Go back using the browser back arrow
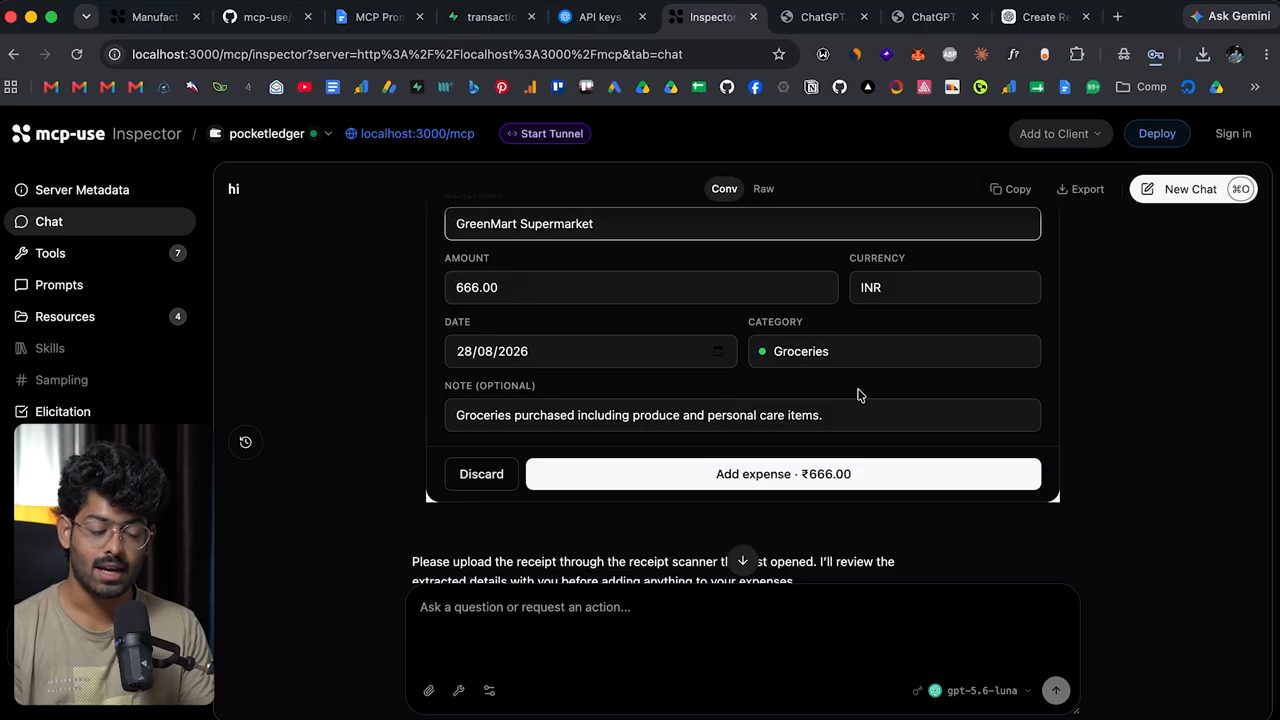1280x720 pixels. click(14, 54)
